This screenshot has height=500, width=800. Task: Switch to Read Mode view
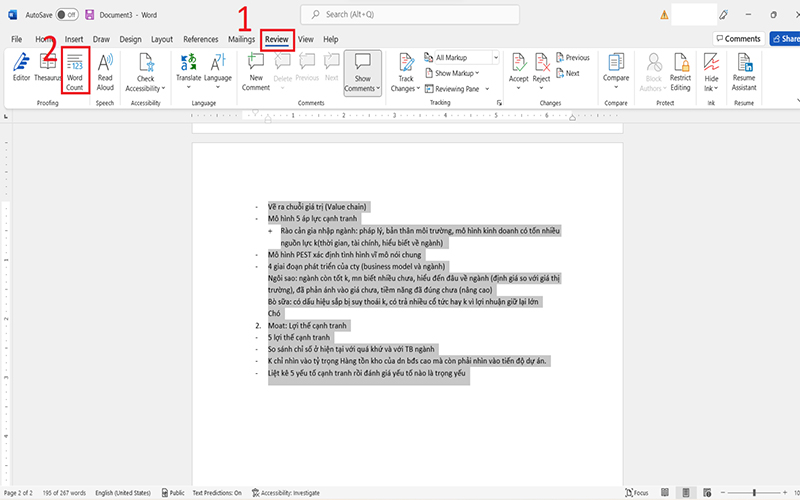click(x=665, y=493)
